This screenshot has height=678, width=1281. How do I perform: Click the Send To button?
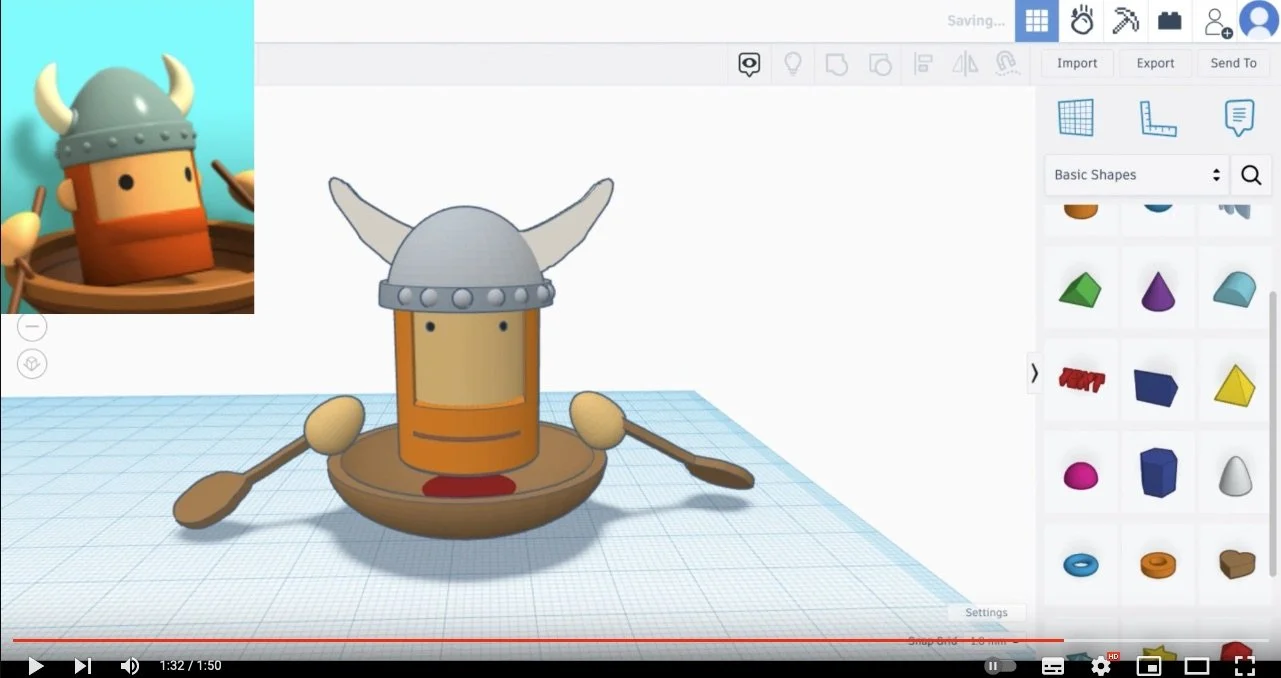pyautogui.click(x=1233, y=63)
